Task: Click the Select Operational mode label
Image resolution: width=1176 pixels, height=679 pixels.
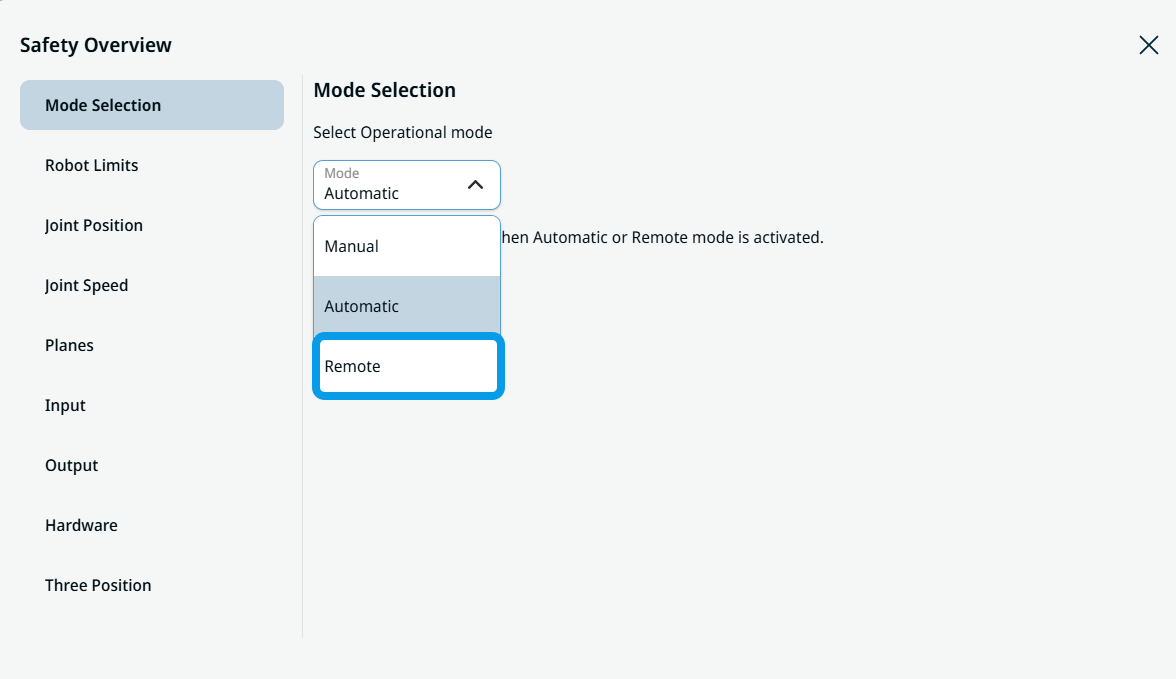Action: 403,132
